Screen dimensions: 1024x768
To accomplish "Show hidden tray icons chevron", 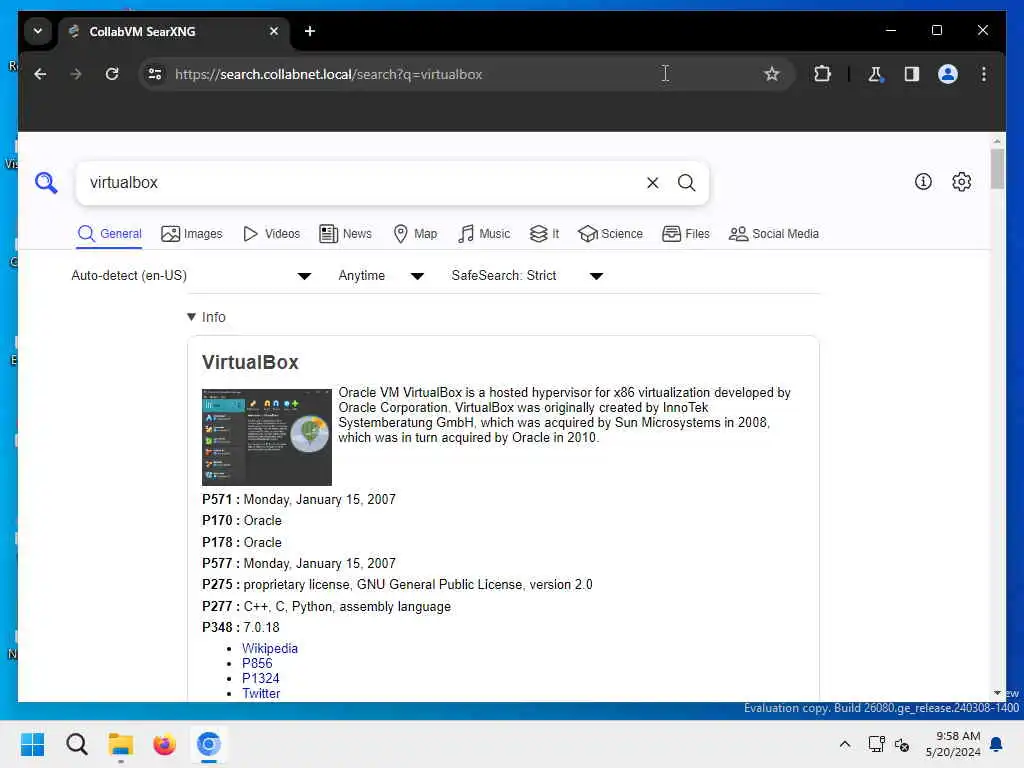I will tap(844, 744).
